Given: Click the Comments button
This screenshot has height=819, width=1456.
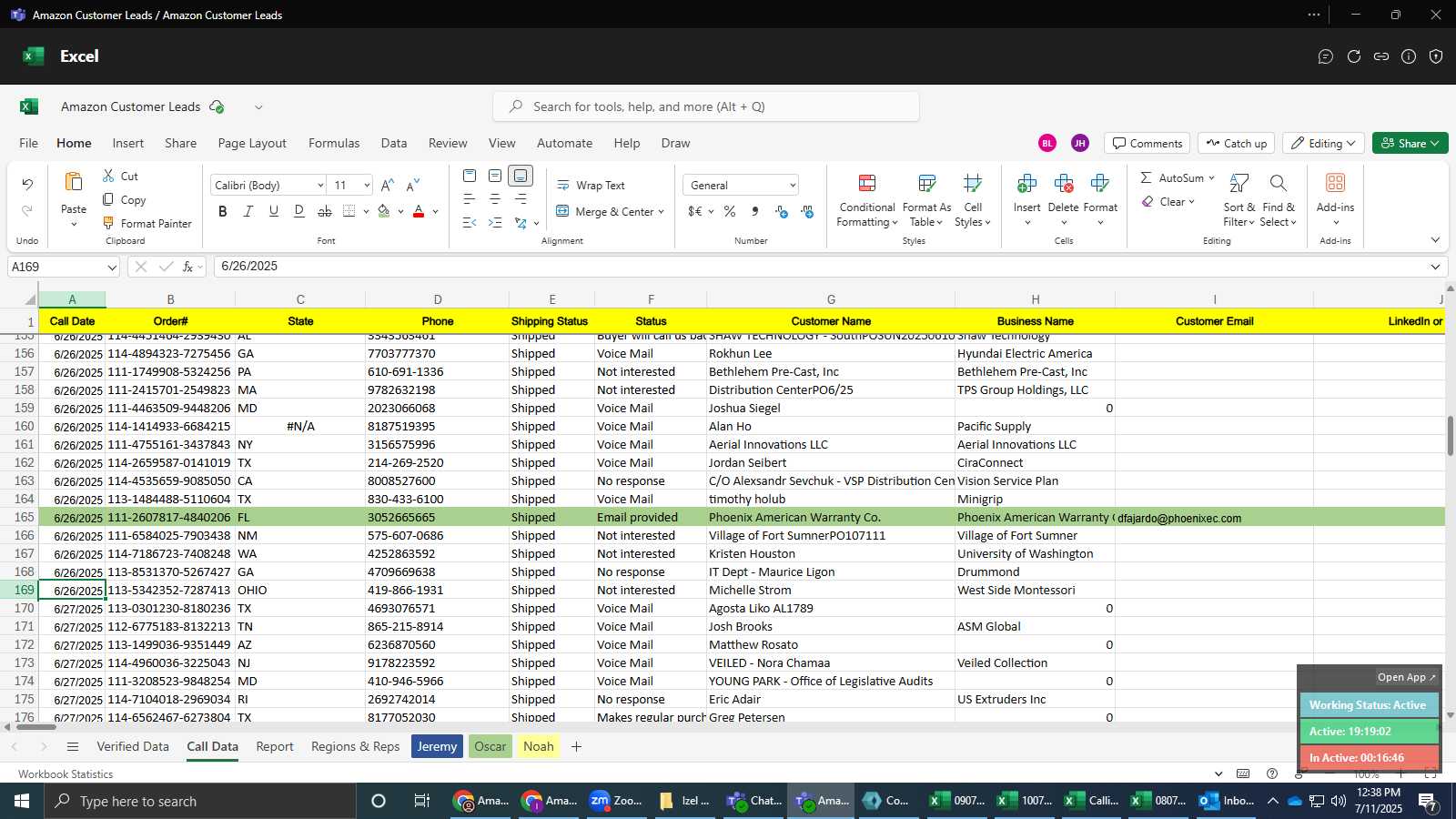Looking at the screenshot, I should [1147, 143].
